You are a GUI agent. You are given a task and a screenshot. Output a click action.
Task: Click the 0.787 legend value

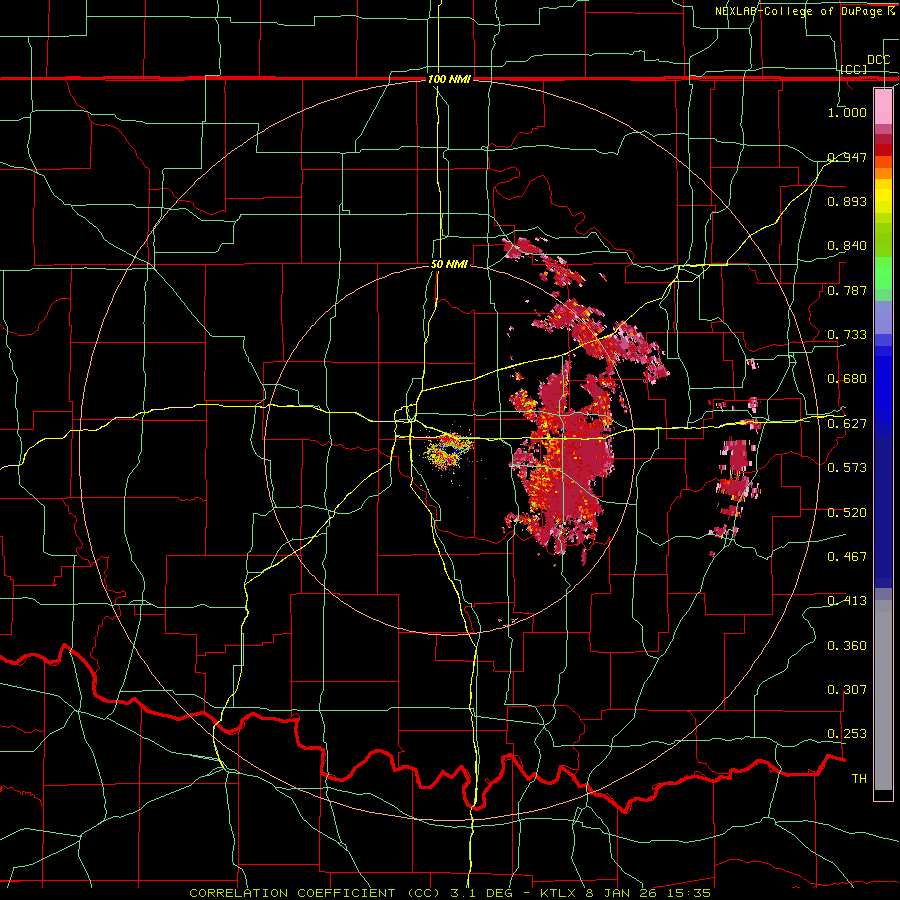pos(847,290)
